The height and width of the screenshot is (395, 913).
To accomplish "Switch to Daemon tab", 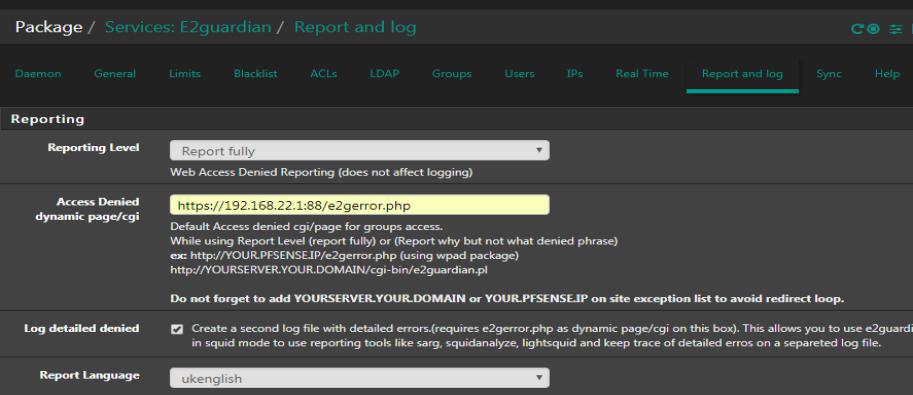I will click(38, 74).
